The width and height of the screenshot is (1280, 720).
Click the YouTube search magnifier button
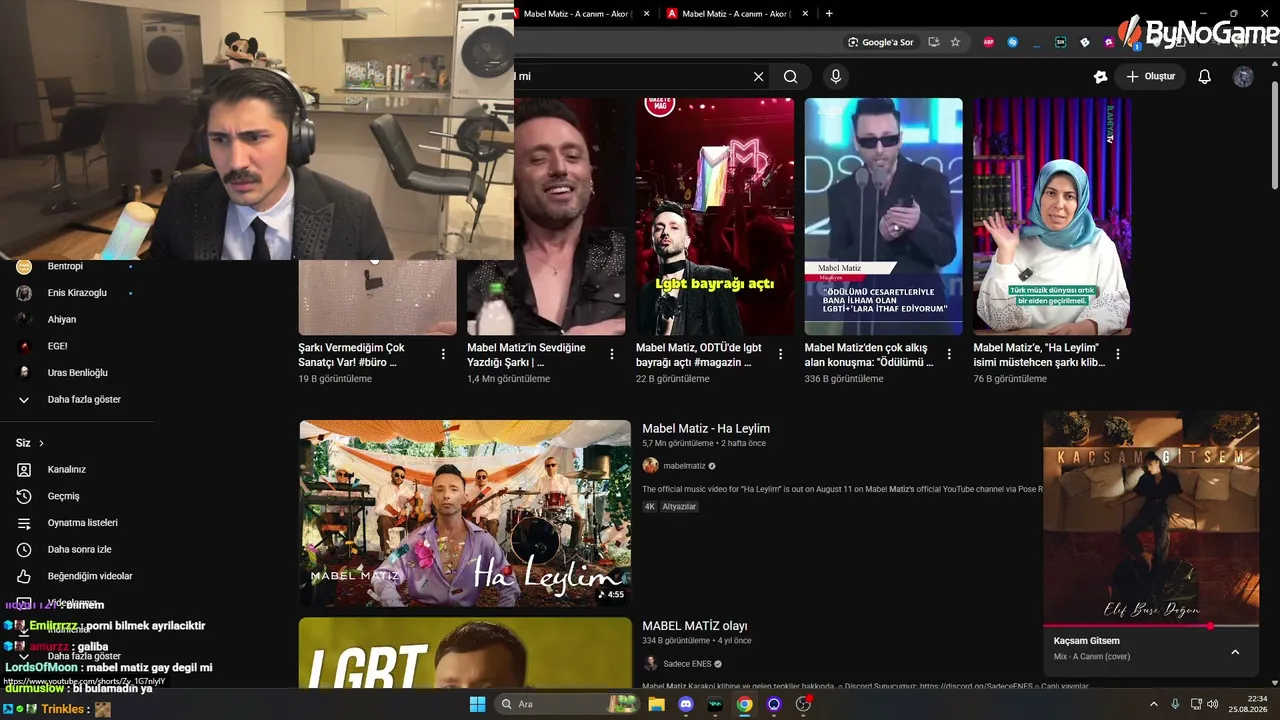click(790, 77)
